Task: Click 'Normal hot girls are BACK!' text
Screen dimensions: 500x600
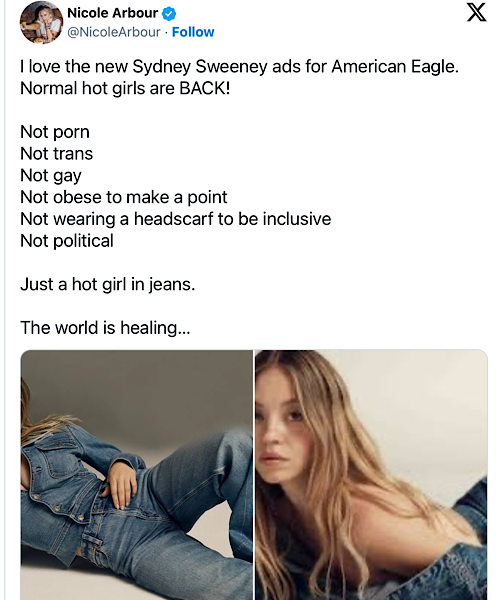Action: click(125, 88)
